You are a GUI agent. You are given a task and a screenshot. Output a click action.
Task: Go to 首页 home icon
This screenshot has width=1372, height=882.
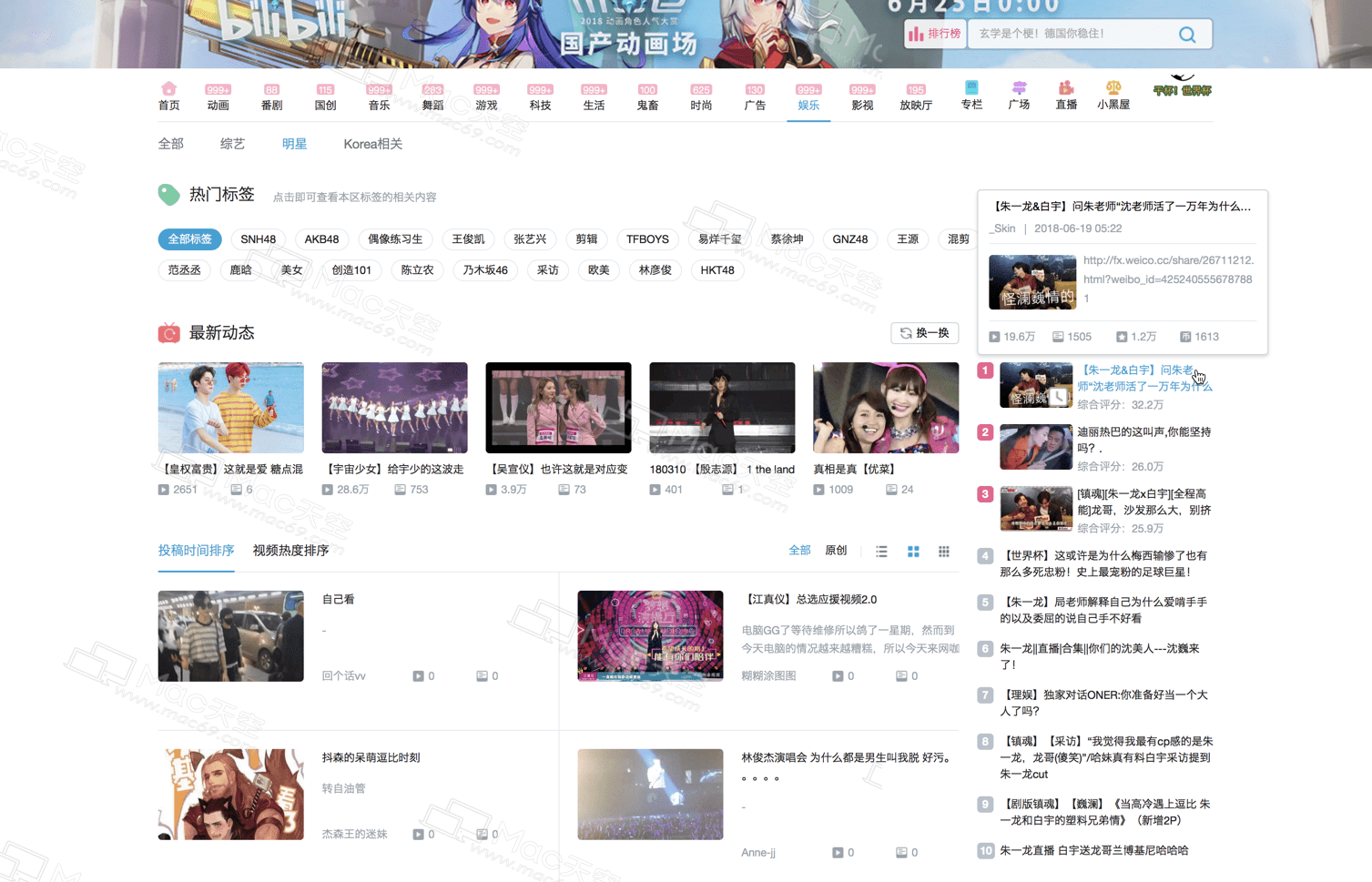(168, 96)
